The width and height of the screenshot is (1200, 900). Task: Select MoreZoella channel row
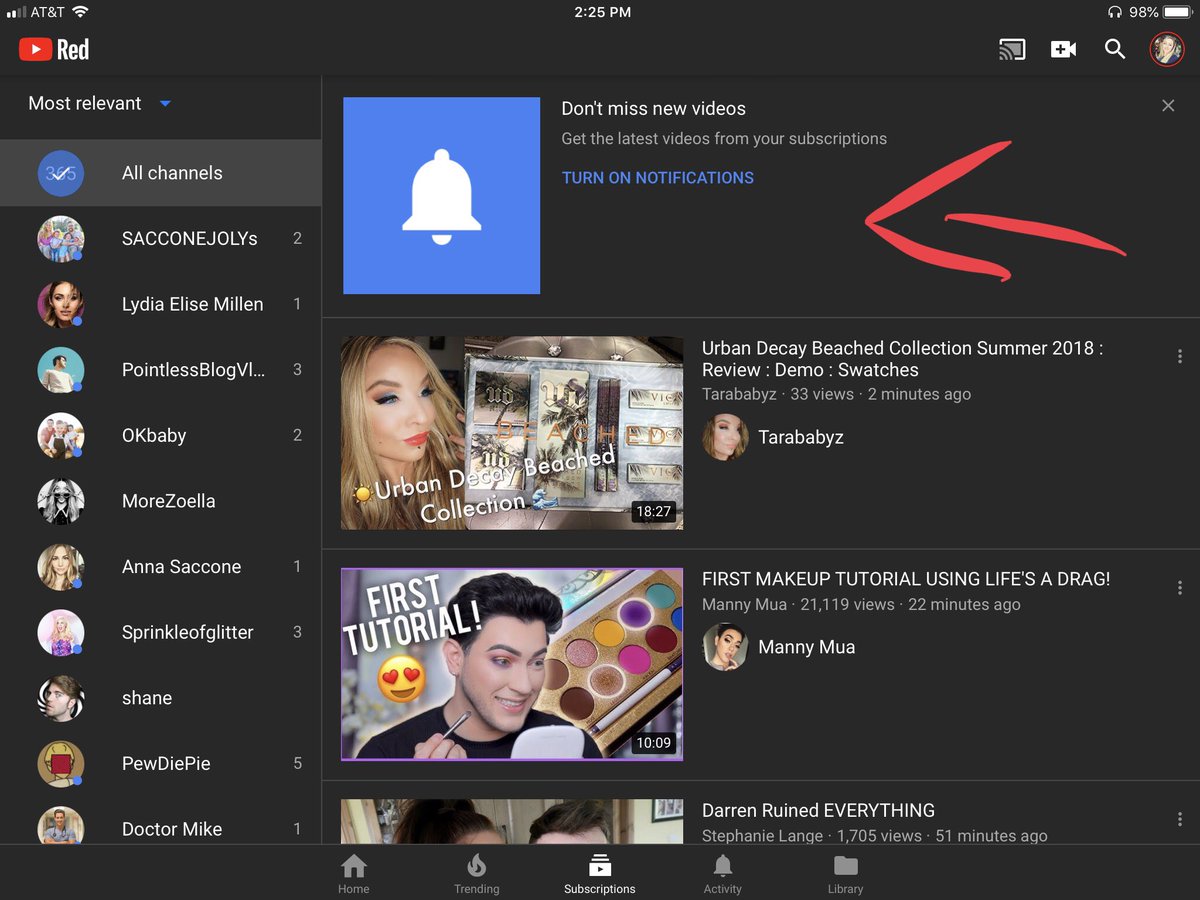[160, 501]
